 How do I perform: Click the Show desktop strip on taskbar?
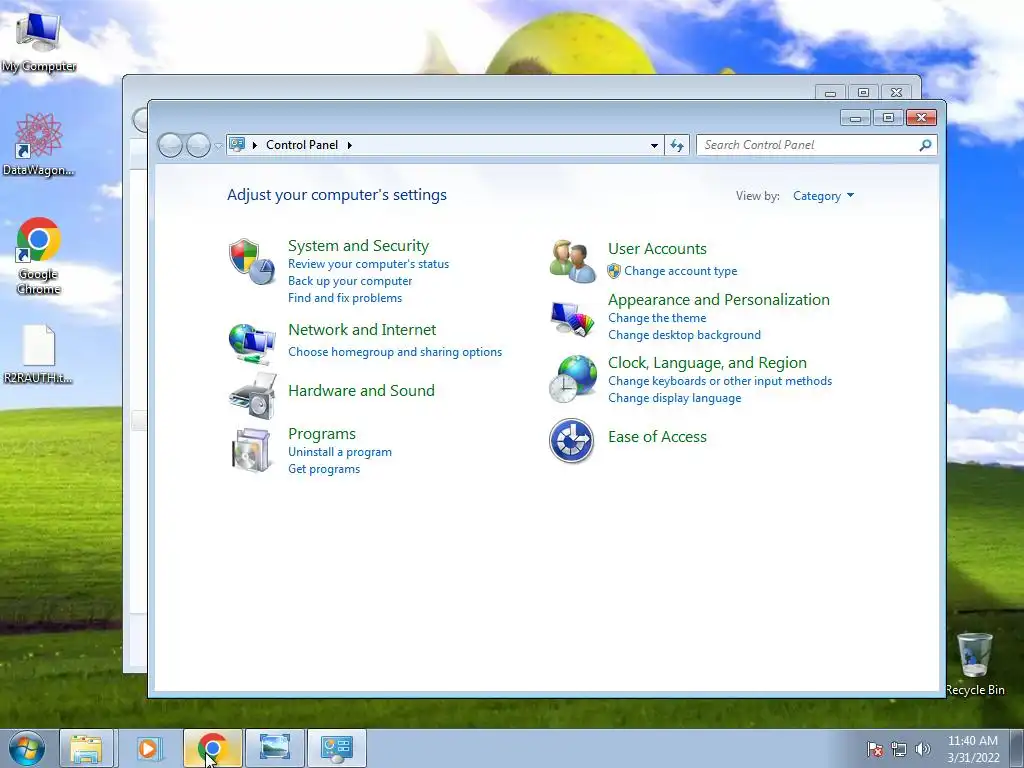[x=1017, y=748]
